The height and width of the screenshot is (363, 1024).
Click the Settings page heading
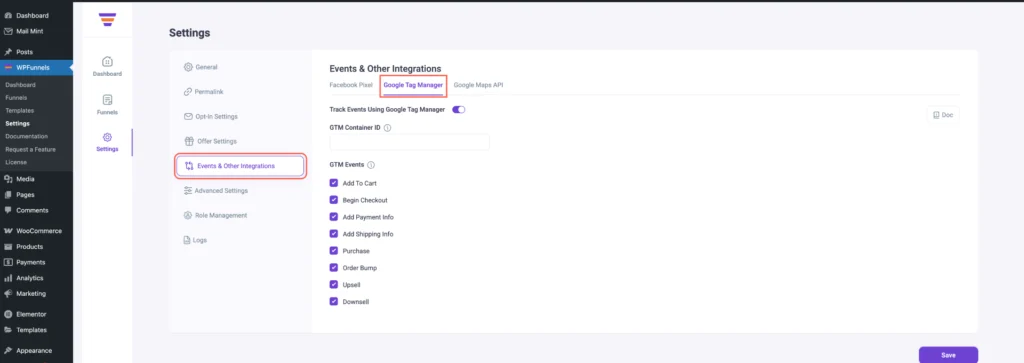coord(189,33)
